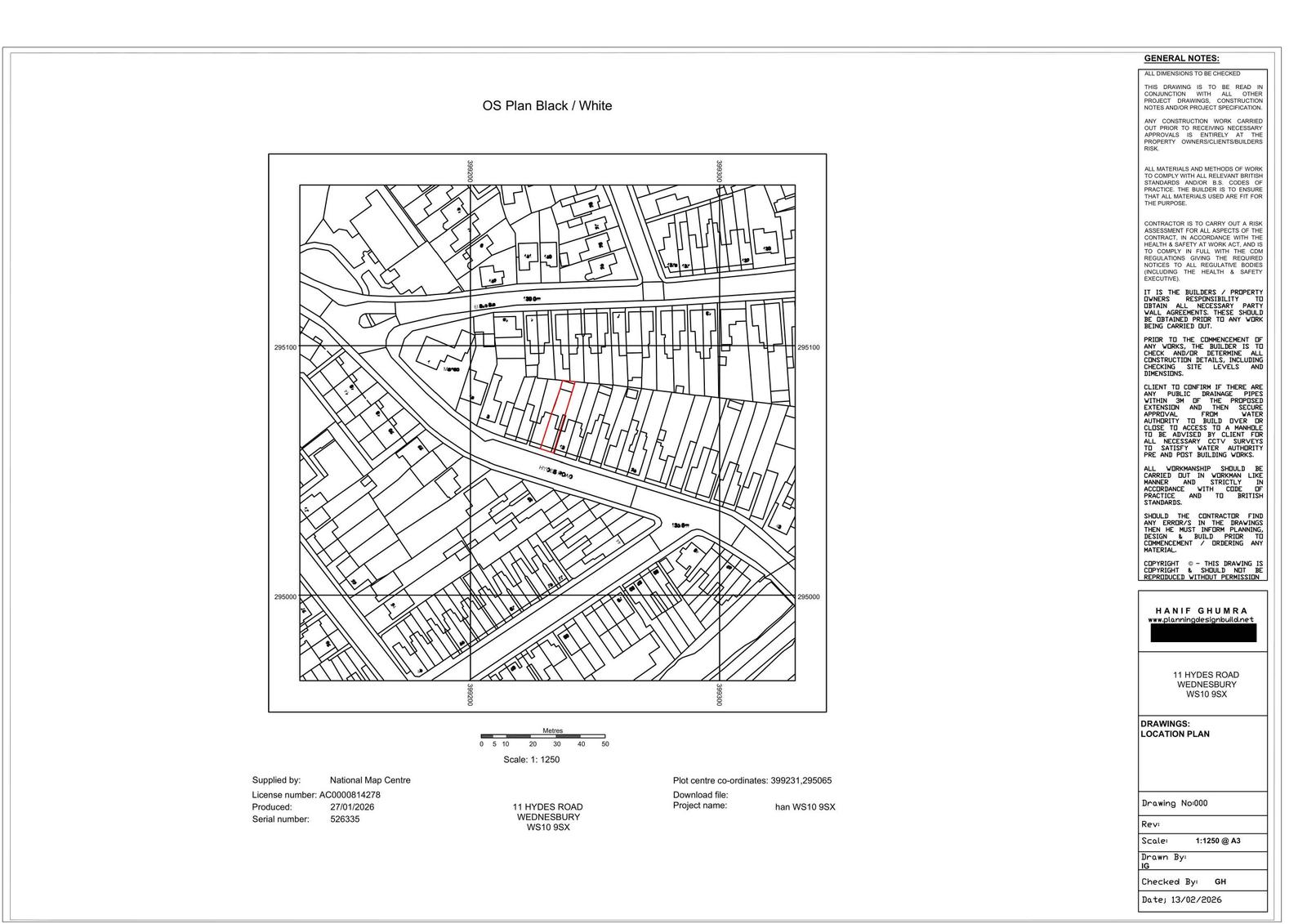Screen dimensions: 1307x924
Task: Select the HANIF GHUMRA name text
Action: click(1202, 610)
